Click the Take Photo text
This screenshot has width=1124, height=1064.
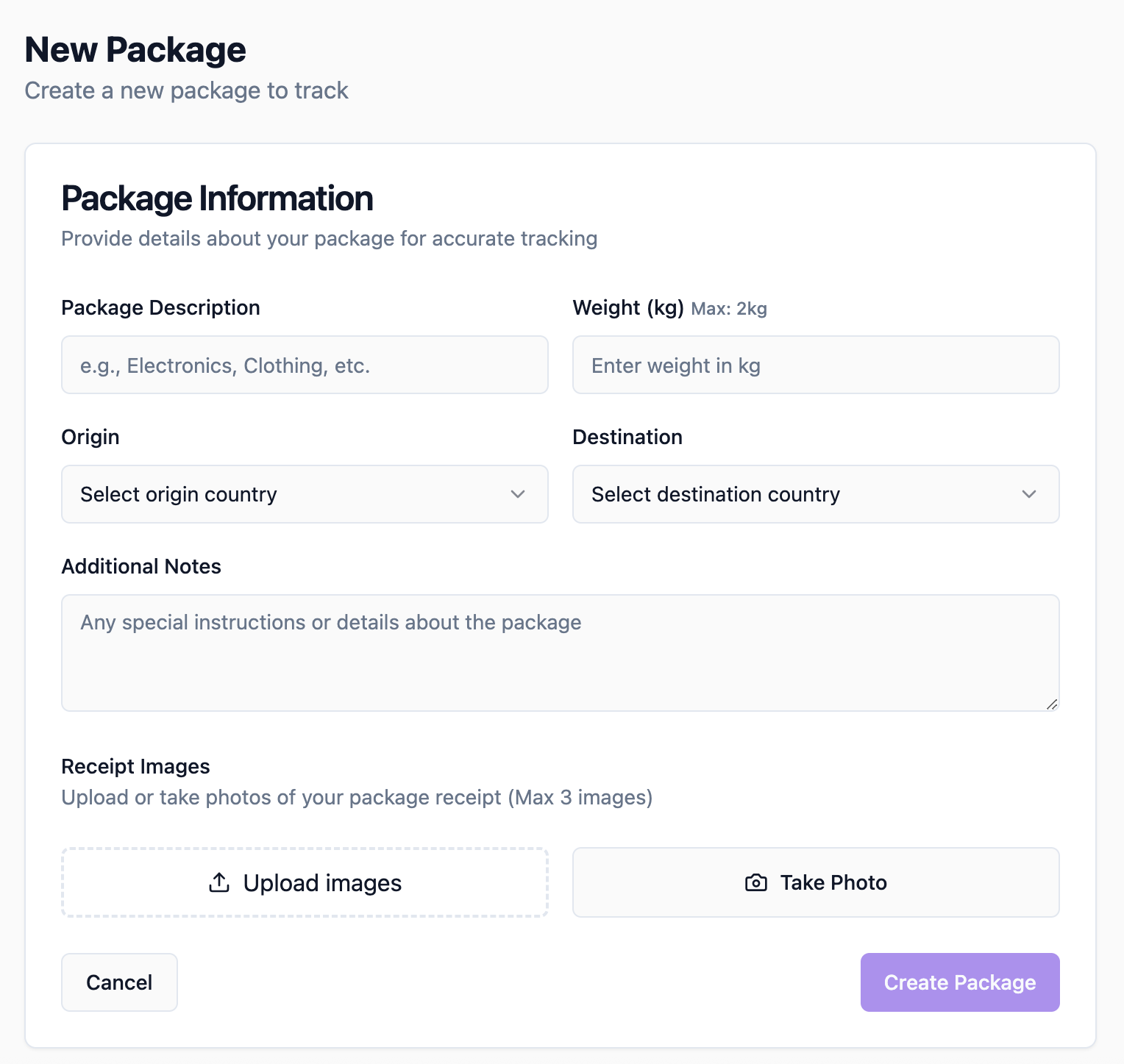(x=833, y=882)
